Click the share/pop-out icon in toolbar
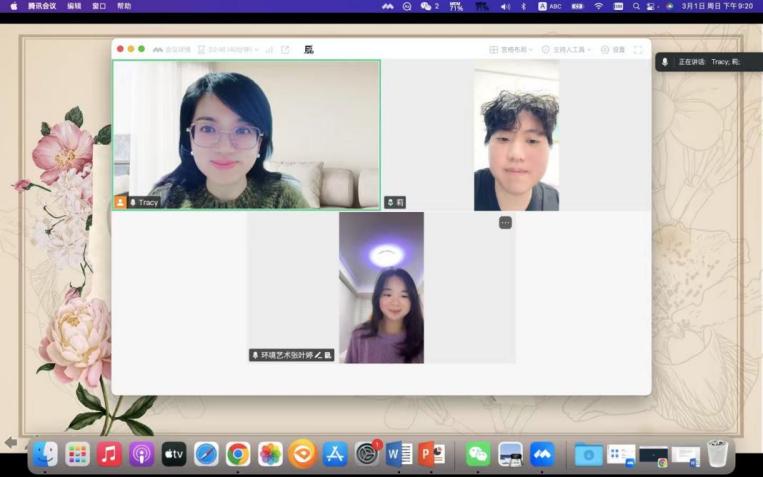 285,50
